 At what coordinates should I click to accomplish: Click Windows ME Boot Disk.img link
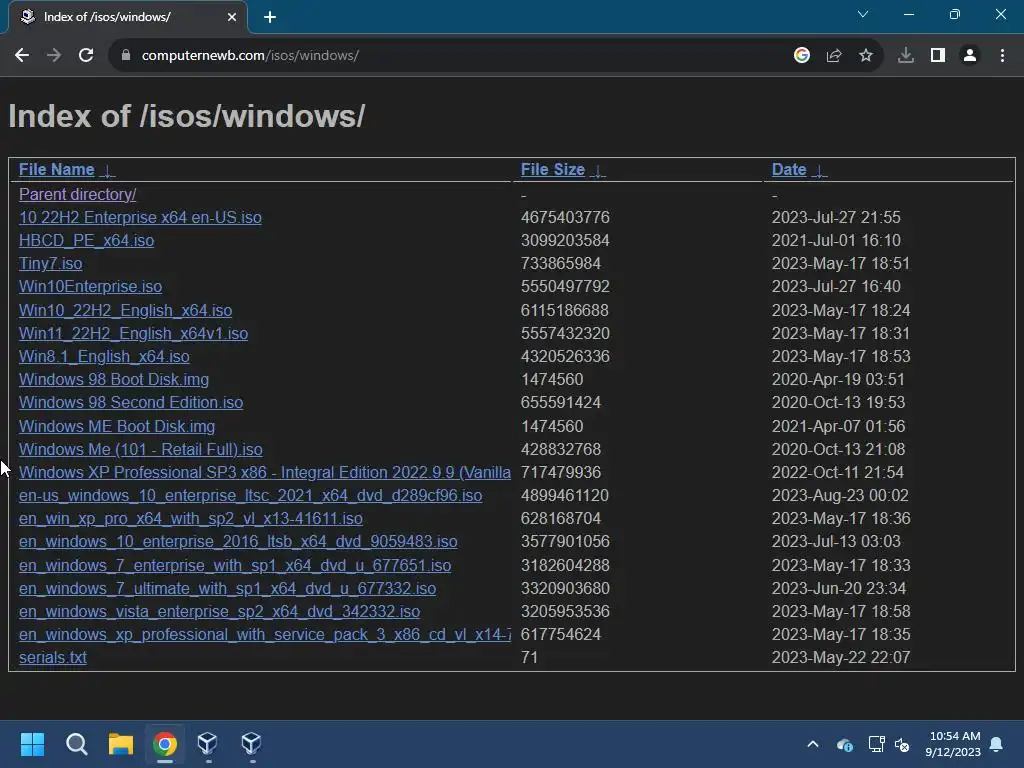(117, 426)
